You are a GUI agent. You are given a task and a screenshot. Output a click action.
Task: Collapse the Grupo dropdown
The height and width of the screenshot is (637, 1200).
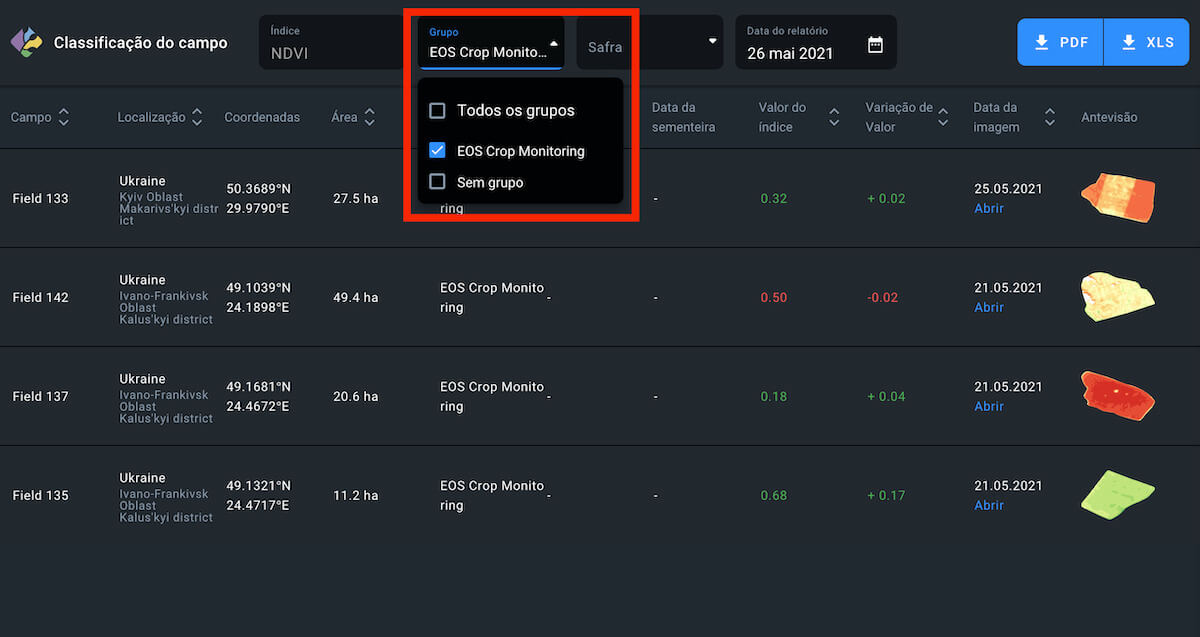(553, 43)
